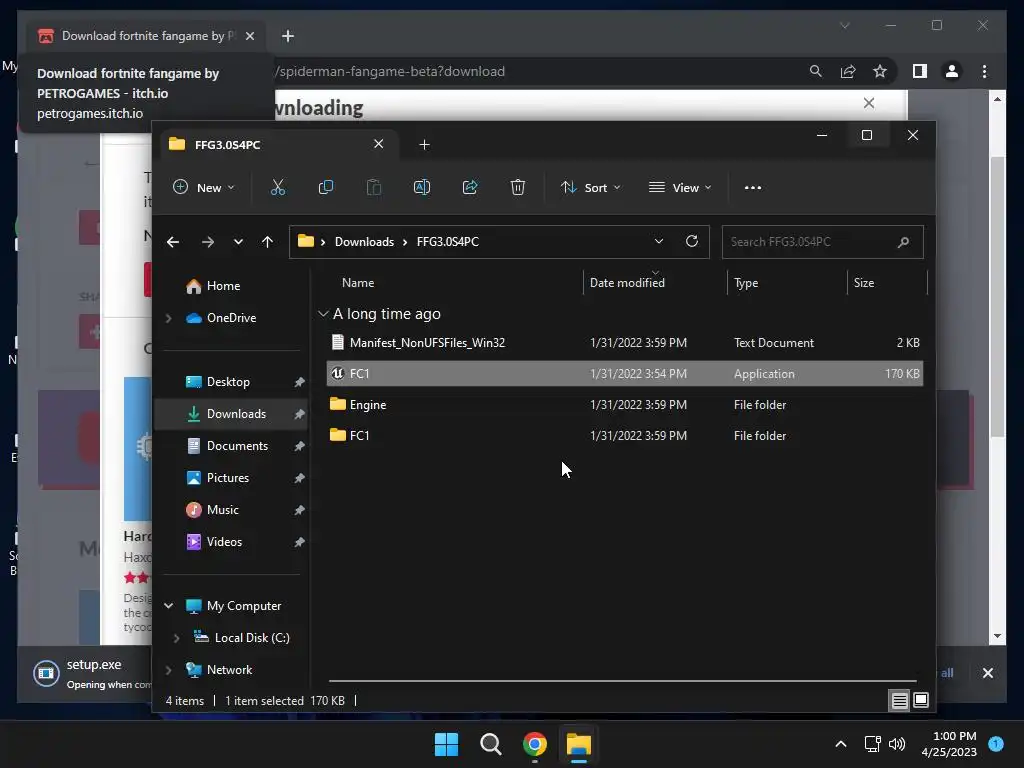Click Chrome page vertical scrollbar
This screenshot has height=768, width=1024.
997,297
